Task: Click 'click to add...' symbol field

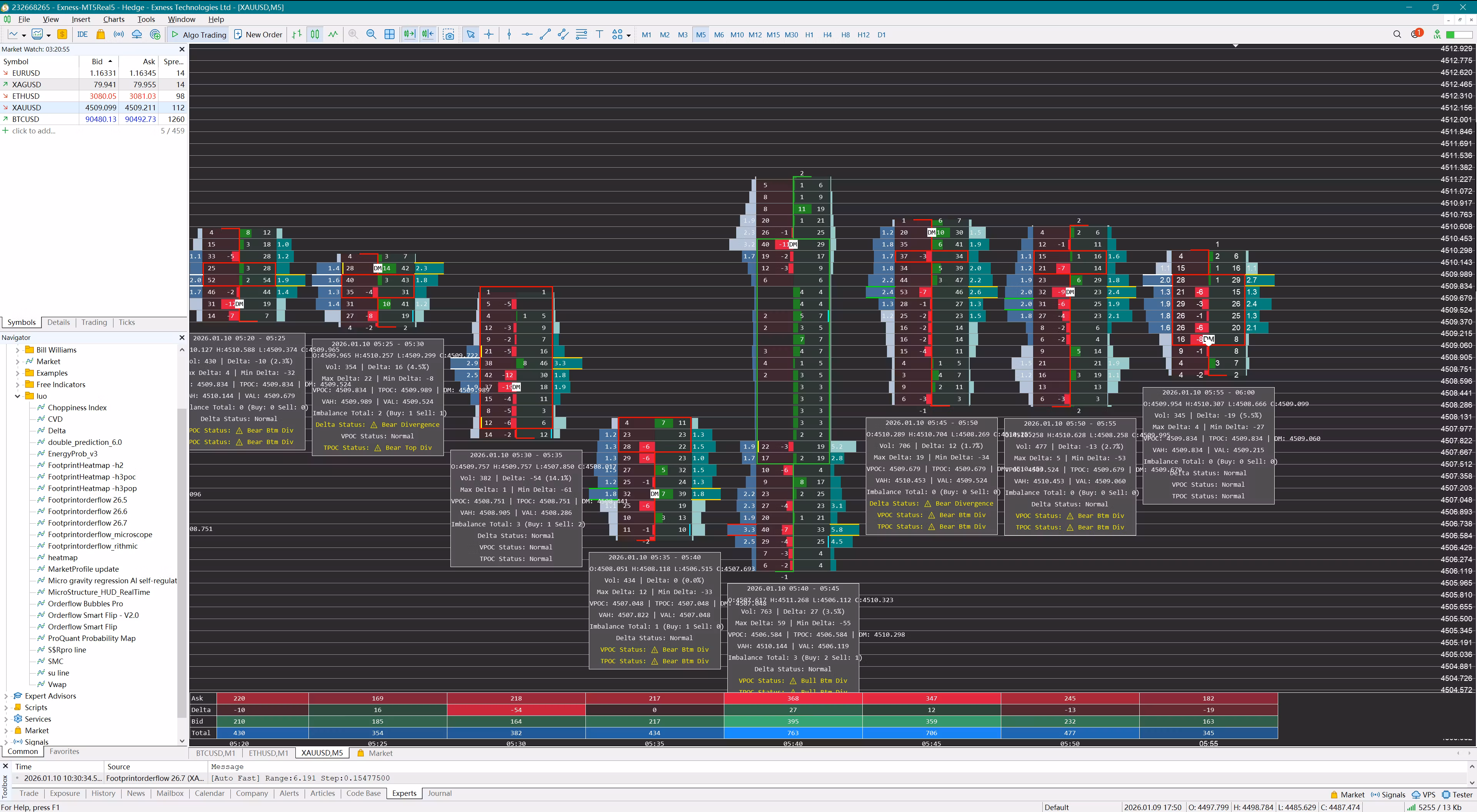Action: (x=33, y=131)
